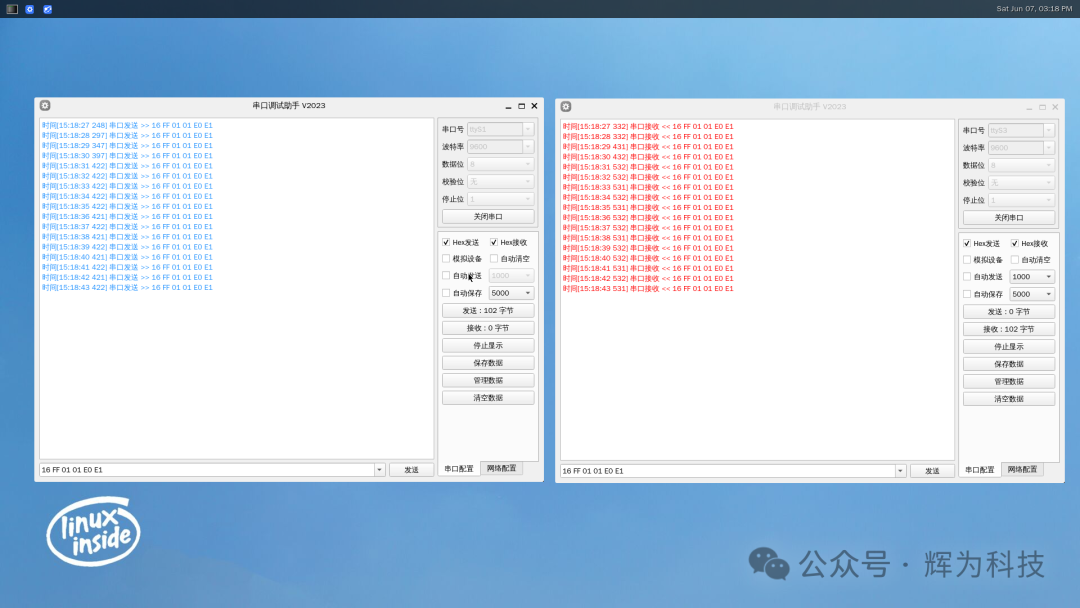Uncheck Hex发送 in the left window
The height and width of the screenshot is (608, 1080).
click(444, 241)
